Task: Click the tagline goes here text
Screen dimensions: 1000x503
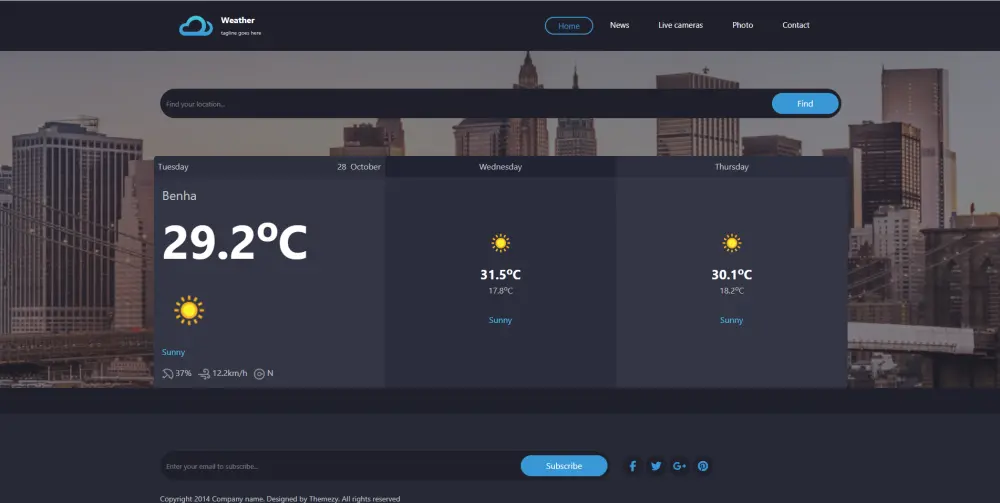Action: click(241, 33)
